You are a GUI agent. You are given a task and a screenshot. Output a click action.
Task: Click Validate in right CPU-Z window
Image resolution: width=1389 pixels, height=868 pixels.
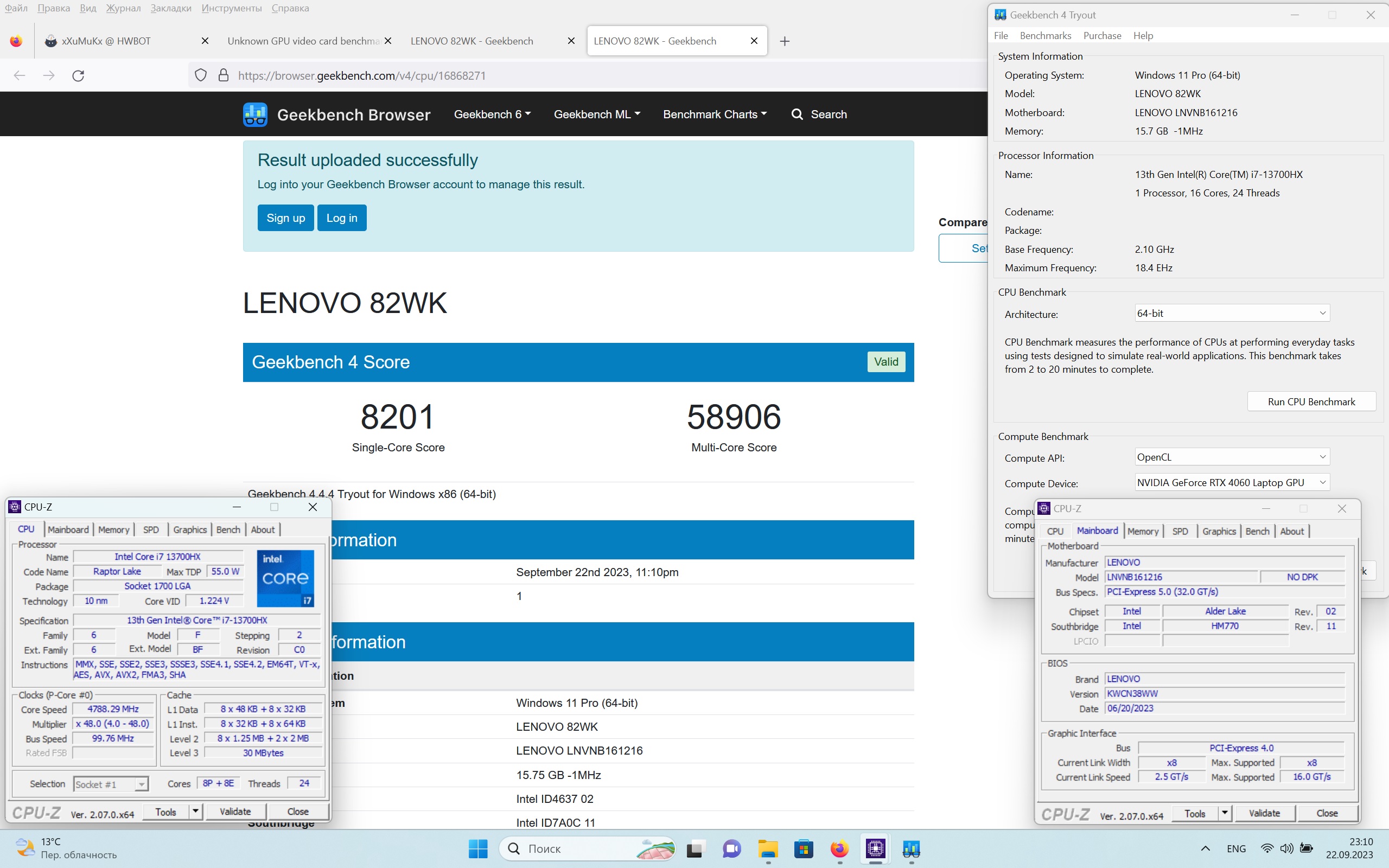point(1264,813)
